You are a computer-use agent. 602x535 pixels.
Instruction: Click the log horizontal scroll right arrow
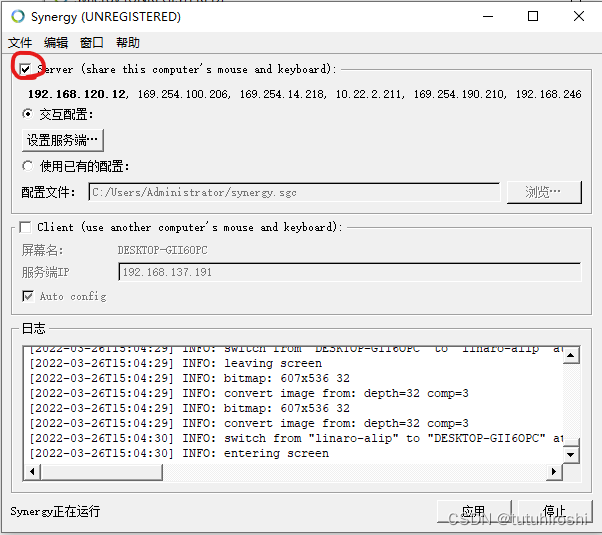pos(554,472)
